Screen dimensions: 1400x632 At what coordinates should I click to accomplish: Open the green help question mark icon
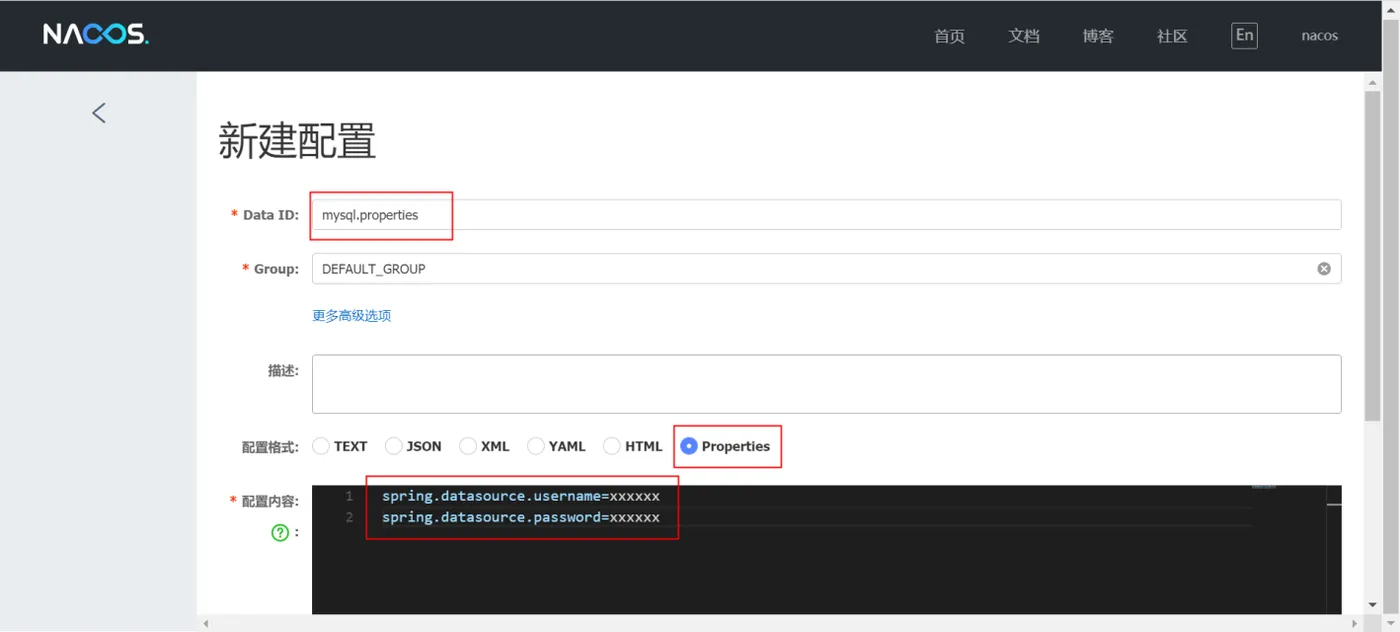280,533
